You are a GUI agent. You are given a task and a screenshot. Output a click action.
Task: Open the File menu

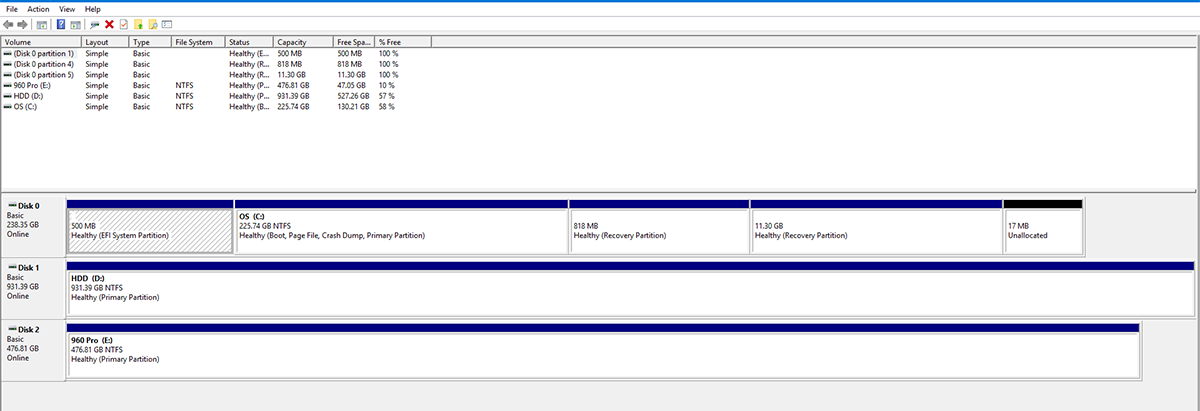(x=12, y=8)
